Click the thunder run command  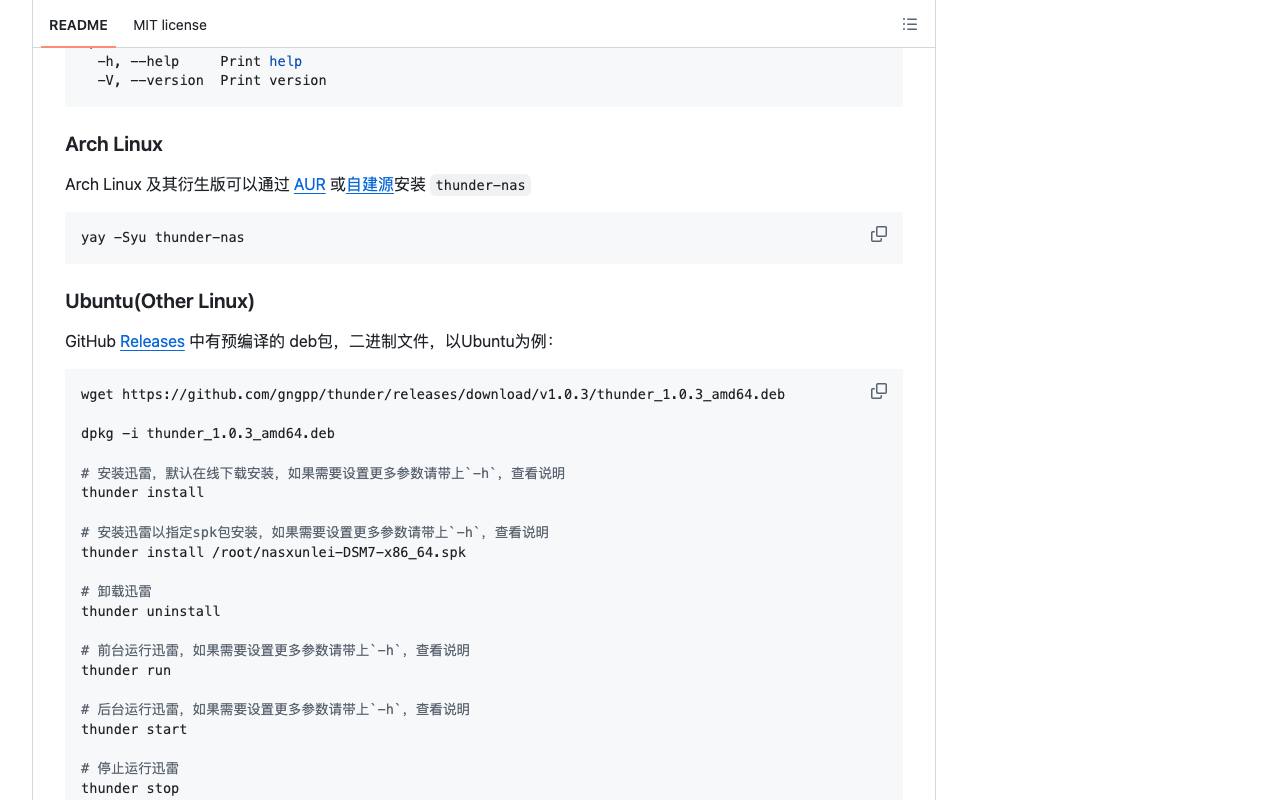(126, 670)
